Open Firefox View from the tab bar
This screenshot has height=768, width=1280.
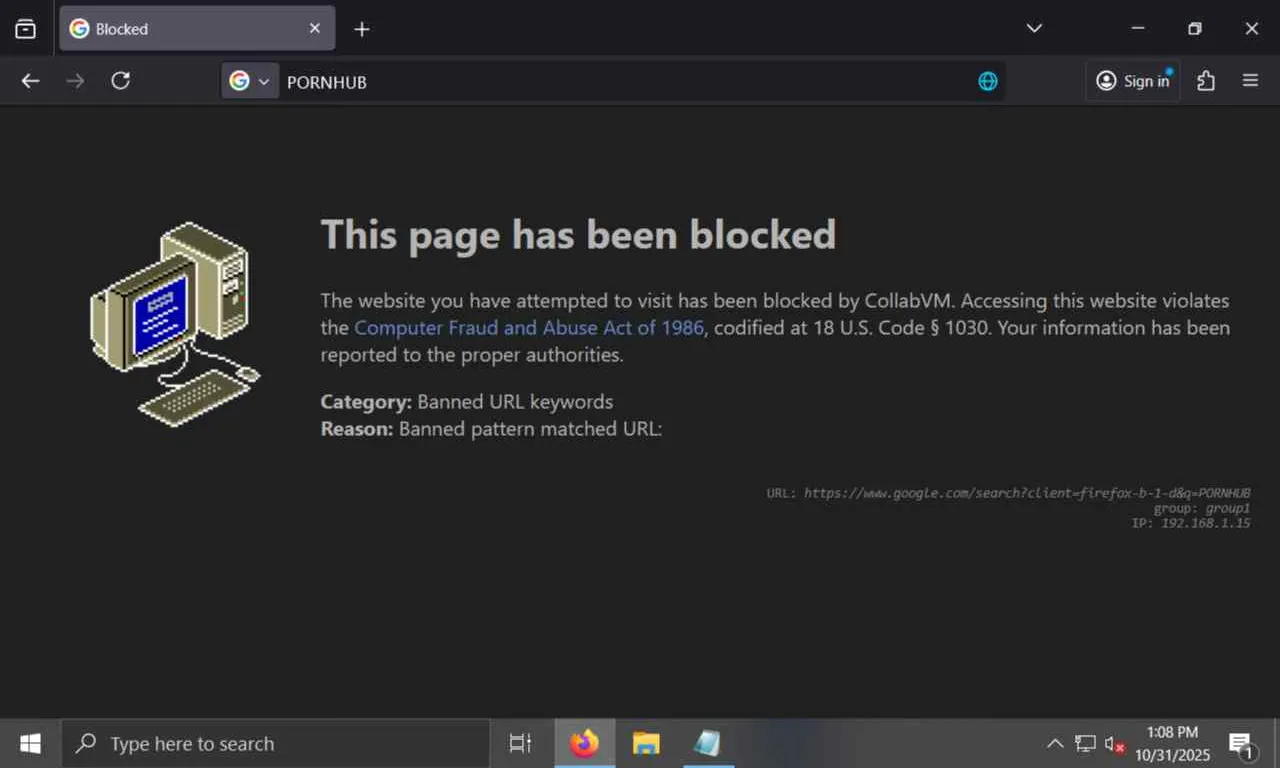click(x=26, y=29)
